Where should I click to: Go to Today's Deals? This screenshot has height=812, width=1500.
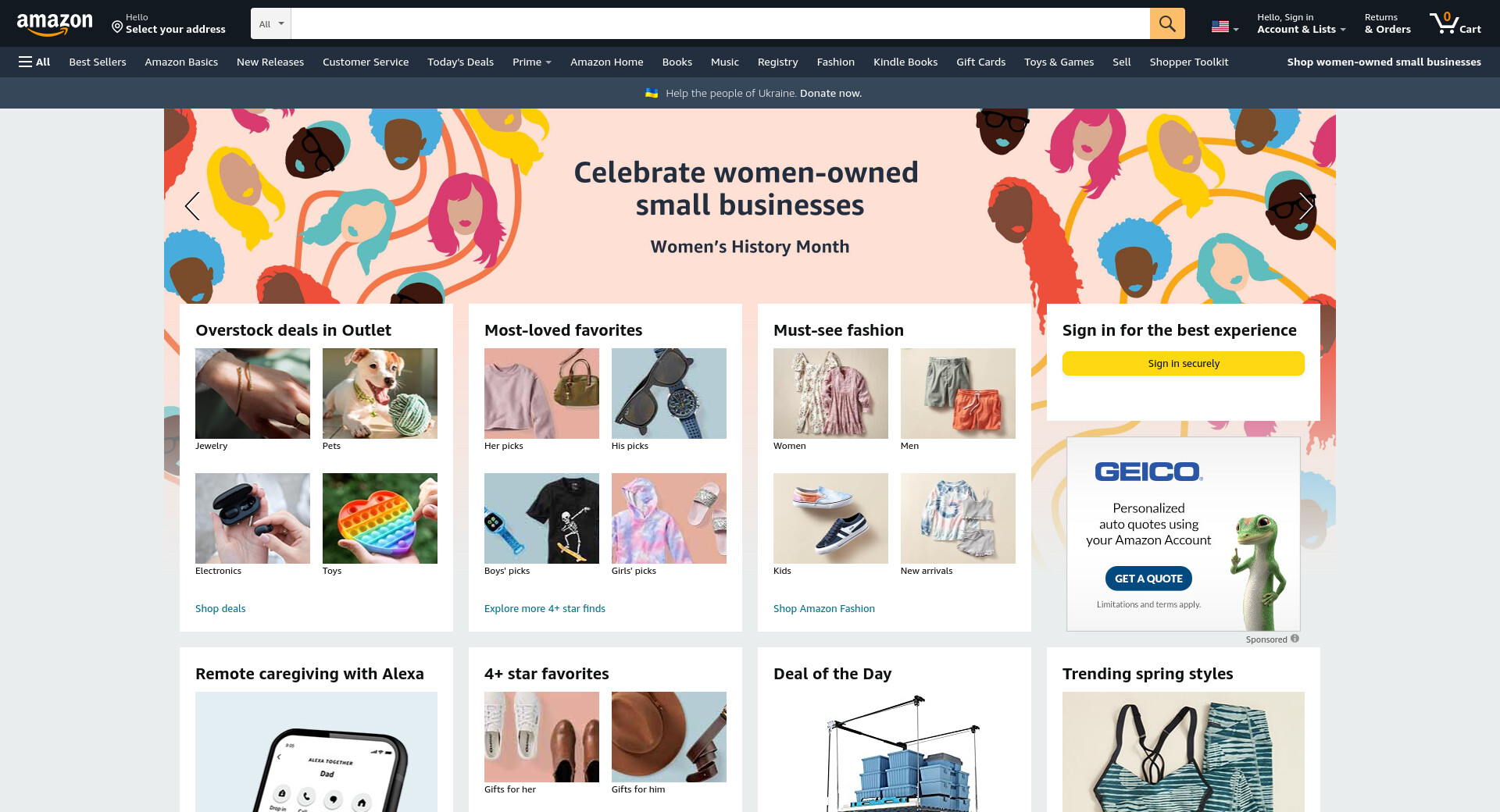[460, 62]
